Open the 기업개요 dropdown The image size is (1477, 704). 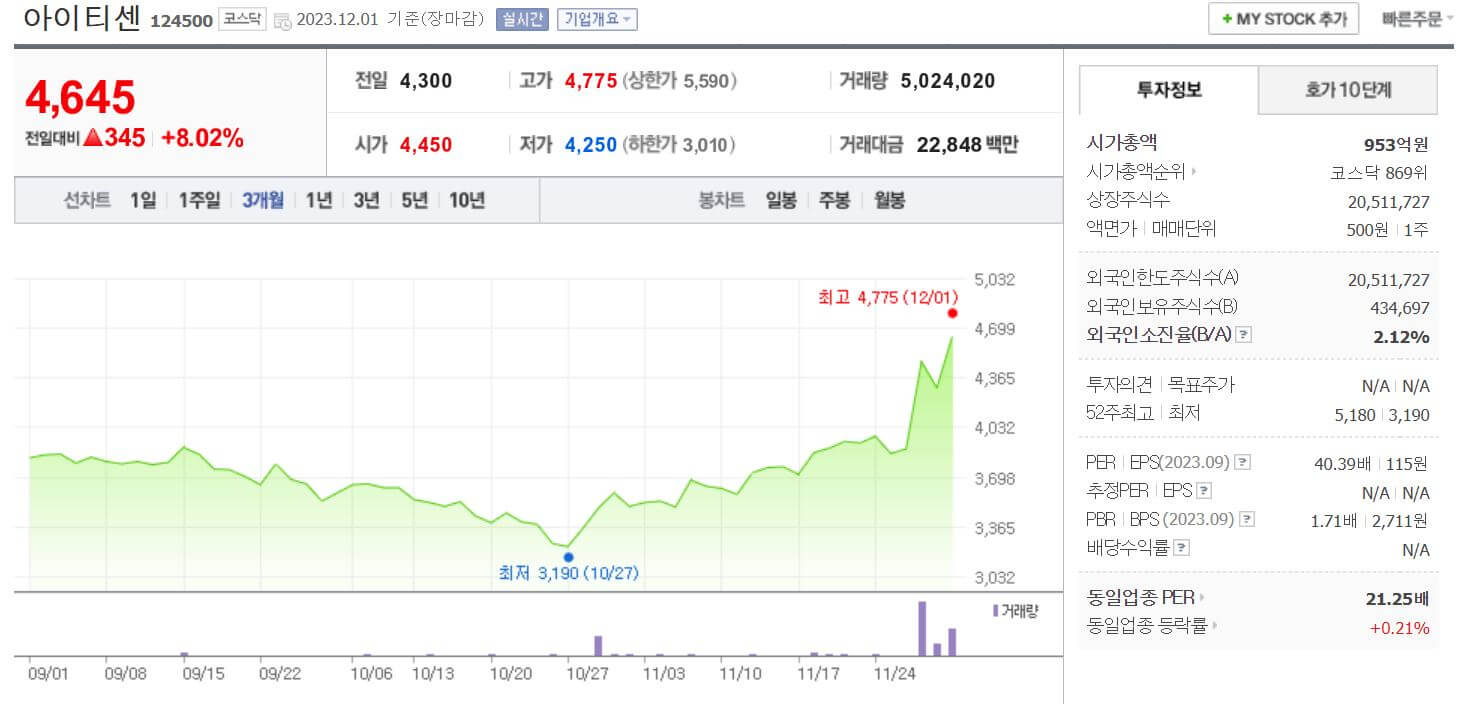(596, 17)
